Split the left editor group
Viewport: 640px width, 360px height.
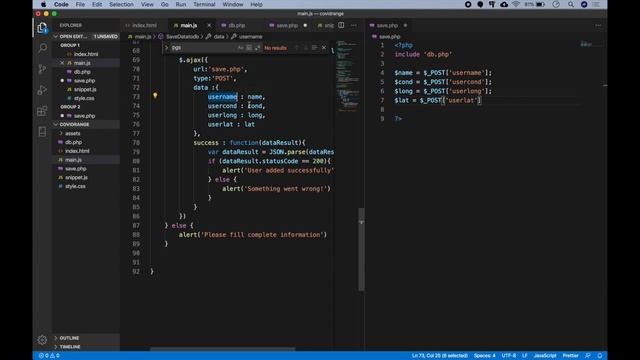[341, 25]
